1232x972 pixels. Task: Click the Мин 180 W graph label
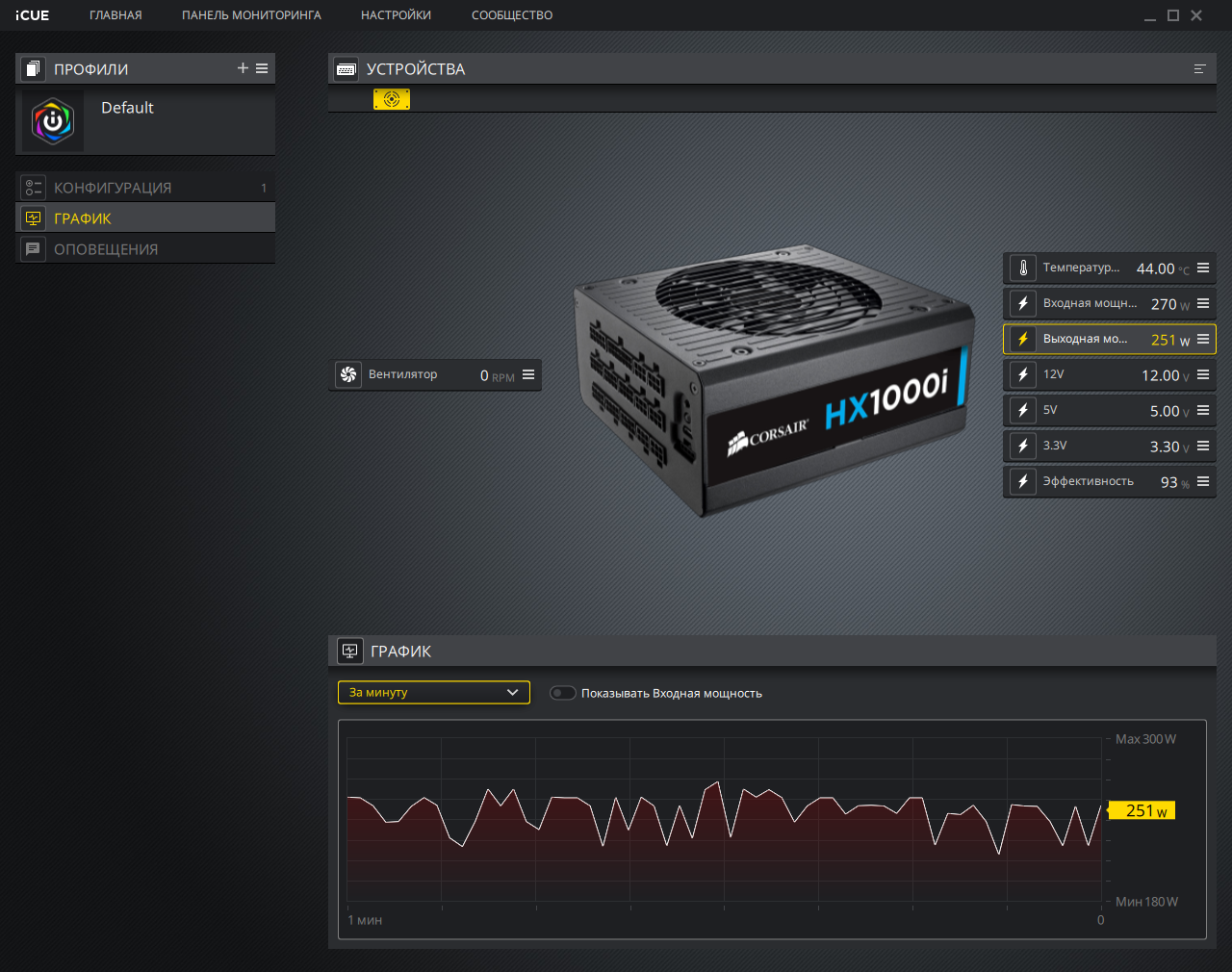1146,902
